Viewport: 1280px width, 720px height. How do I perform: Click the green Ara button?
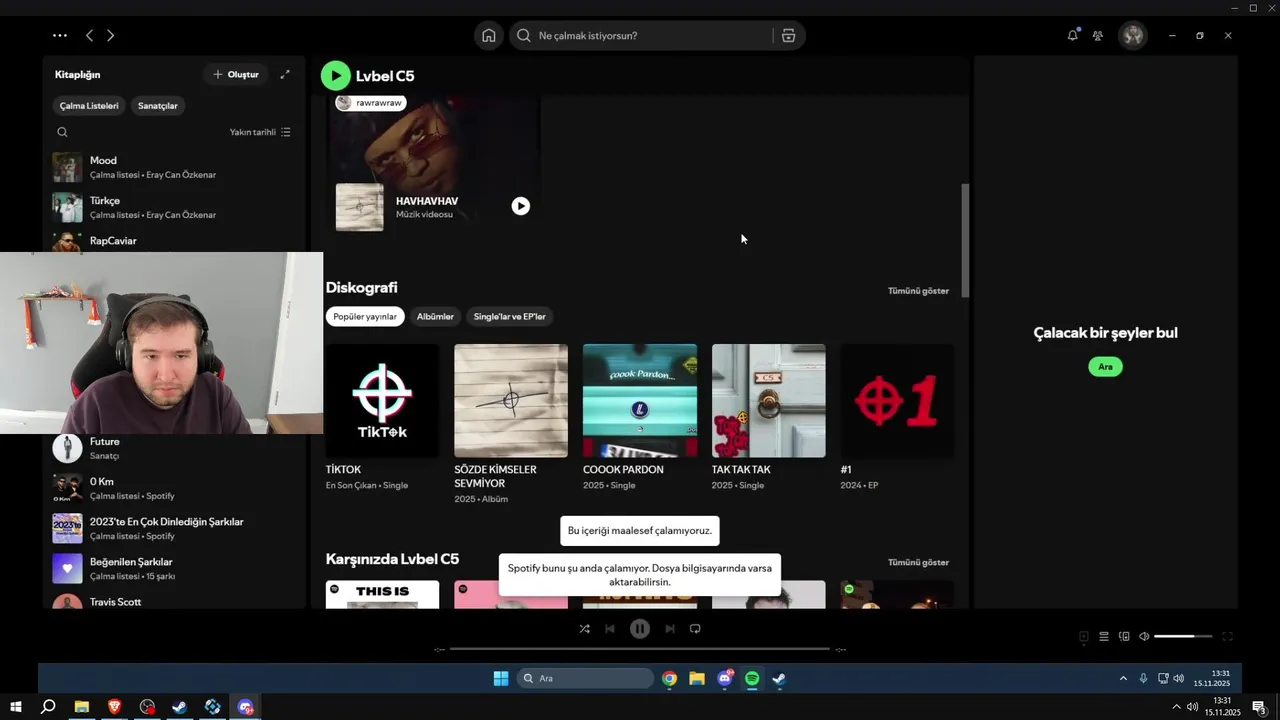(x=1105, y=367)
